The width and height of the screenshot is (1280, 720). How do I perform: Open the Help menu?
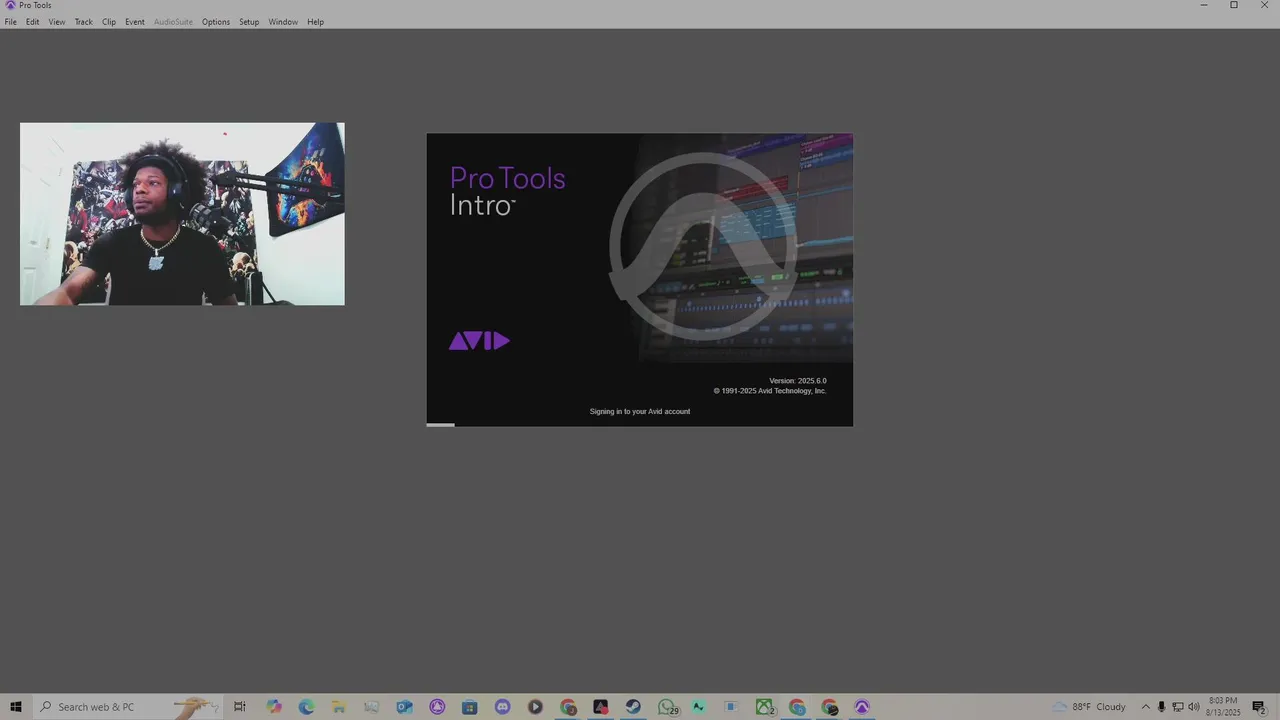coord(315,22)
